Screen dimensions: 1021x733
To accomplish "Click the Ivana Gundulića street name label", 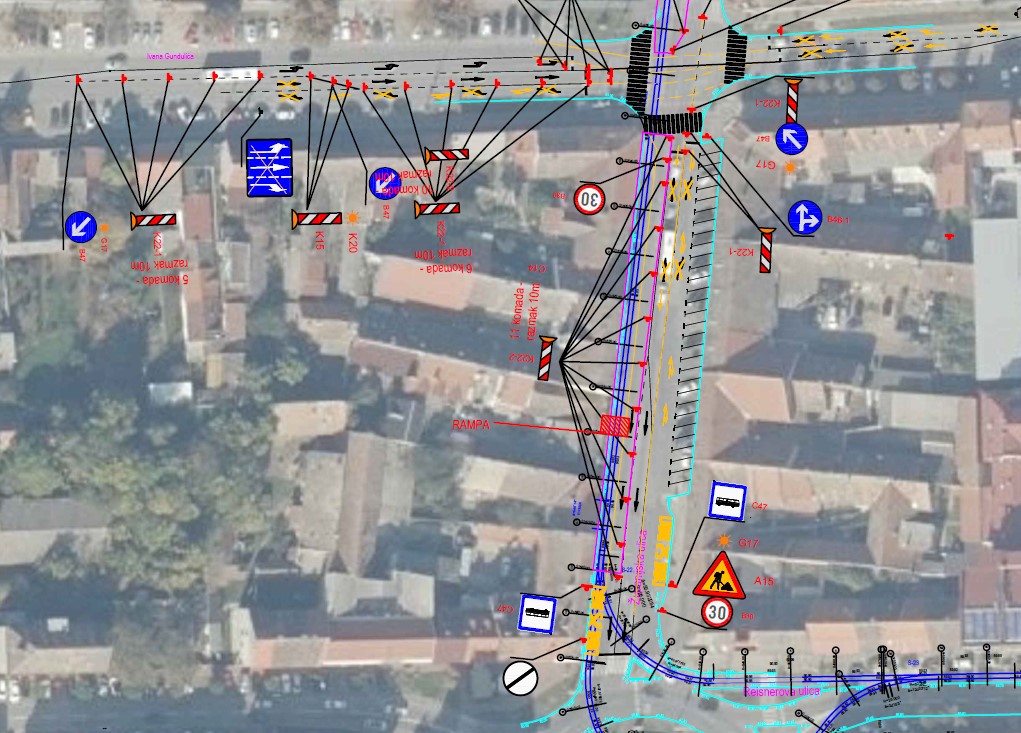I will (169, 58).
